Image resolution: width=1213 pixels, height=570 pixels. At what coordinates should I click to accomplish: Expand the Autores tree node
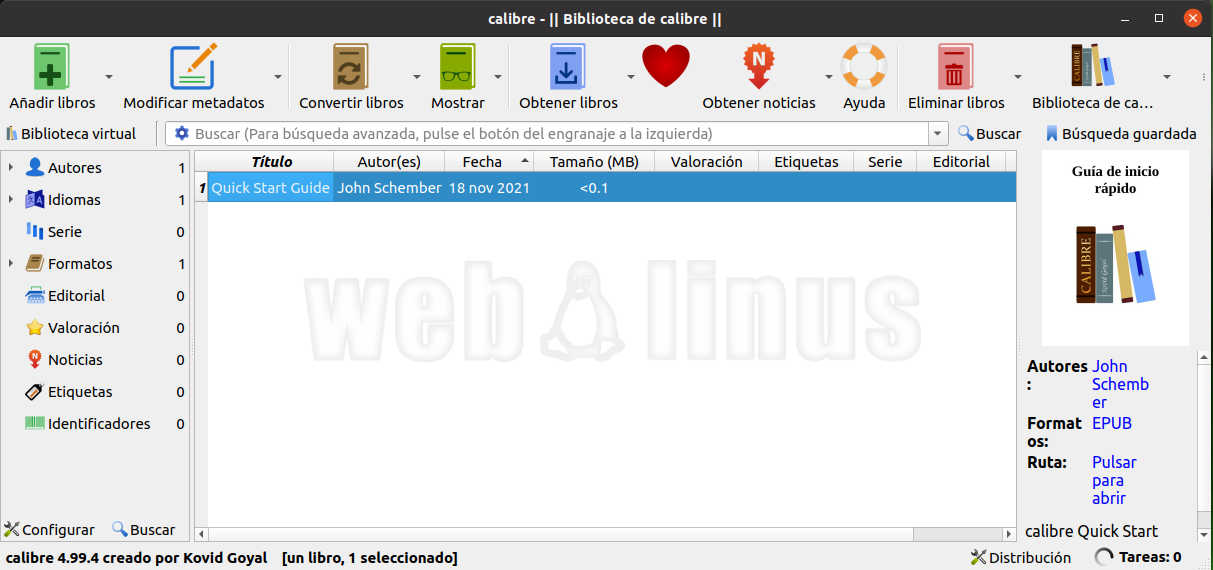point(11,168)
